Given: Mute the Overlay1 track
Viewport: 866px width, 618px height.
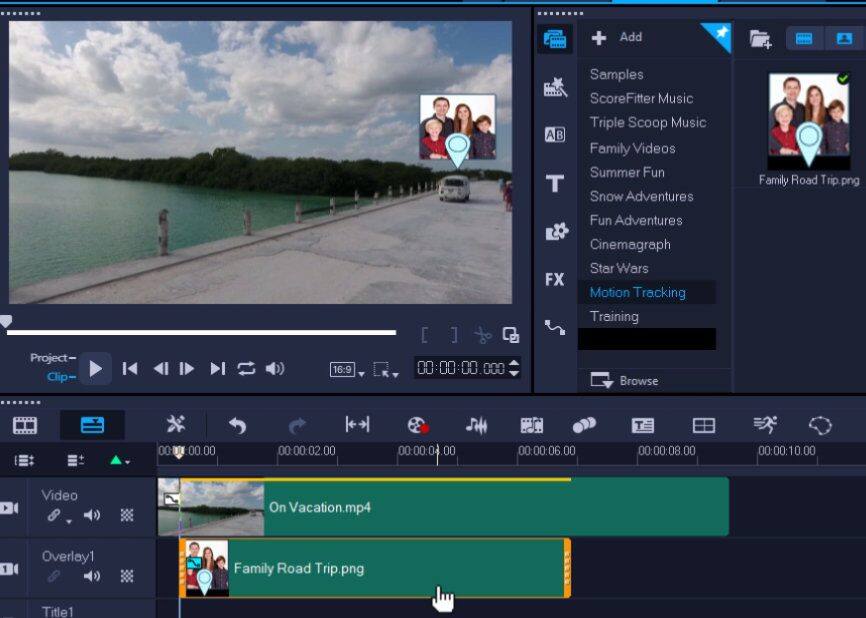Looking at the screenshot, I should [91, 576].
